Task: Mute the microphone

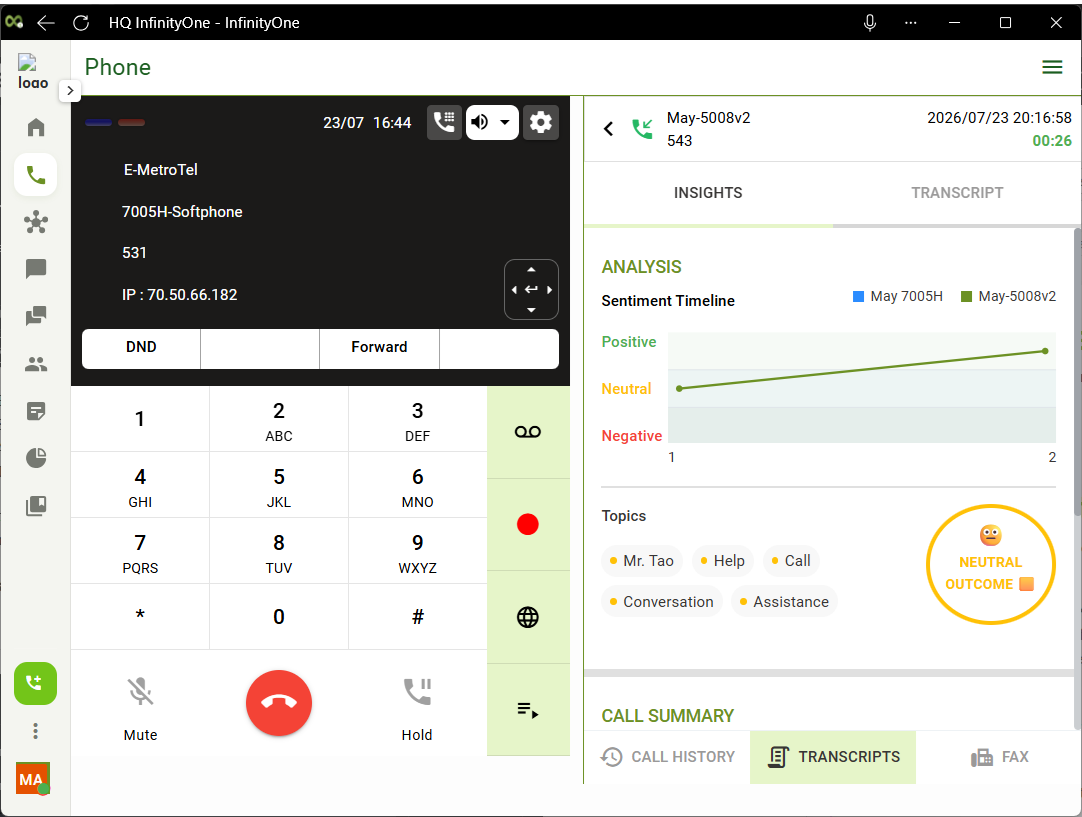Action: point(140,707)
